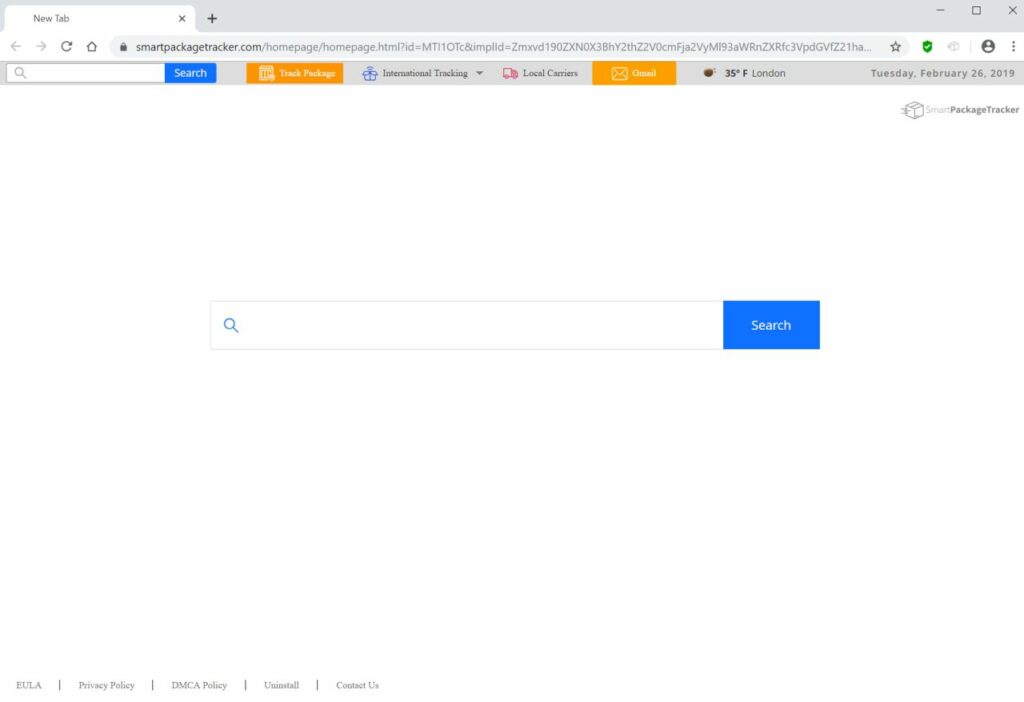
Task: Expand the International Tracking dropdown chevron
Action: [x=481, y=73]
